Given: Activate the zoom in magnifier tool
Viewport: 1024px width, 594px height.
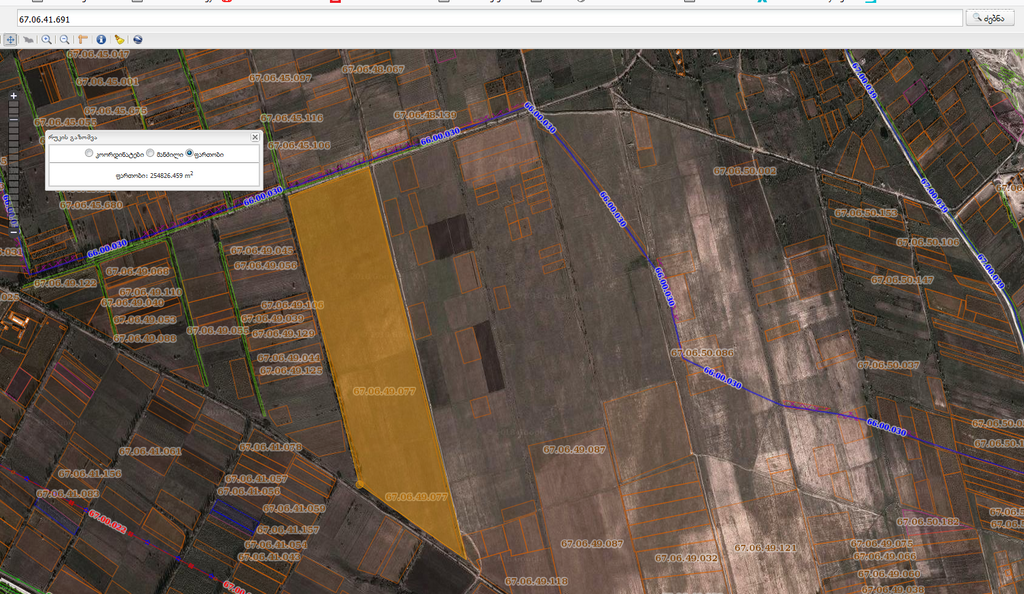Looking at the screenshot, I should coord(47,39).
